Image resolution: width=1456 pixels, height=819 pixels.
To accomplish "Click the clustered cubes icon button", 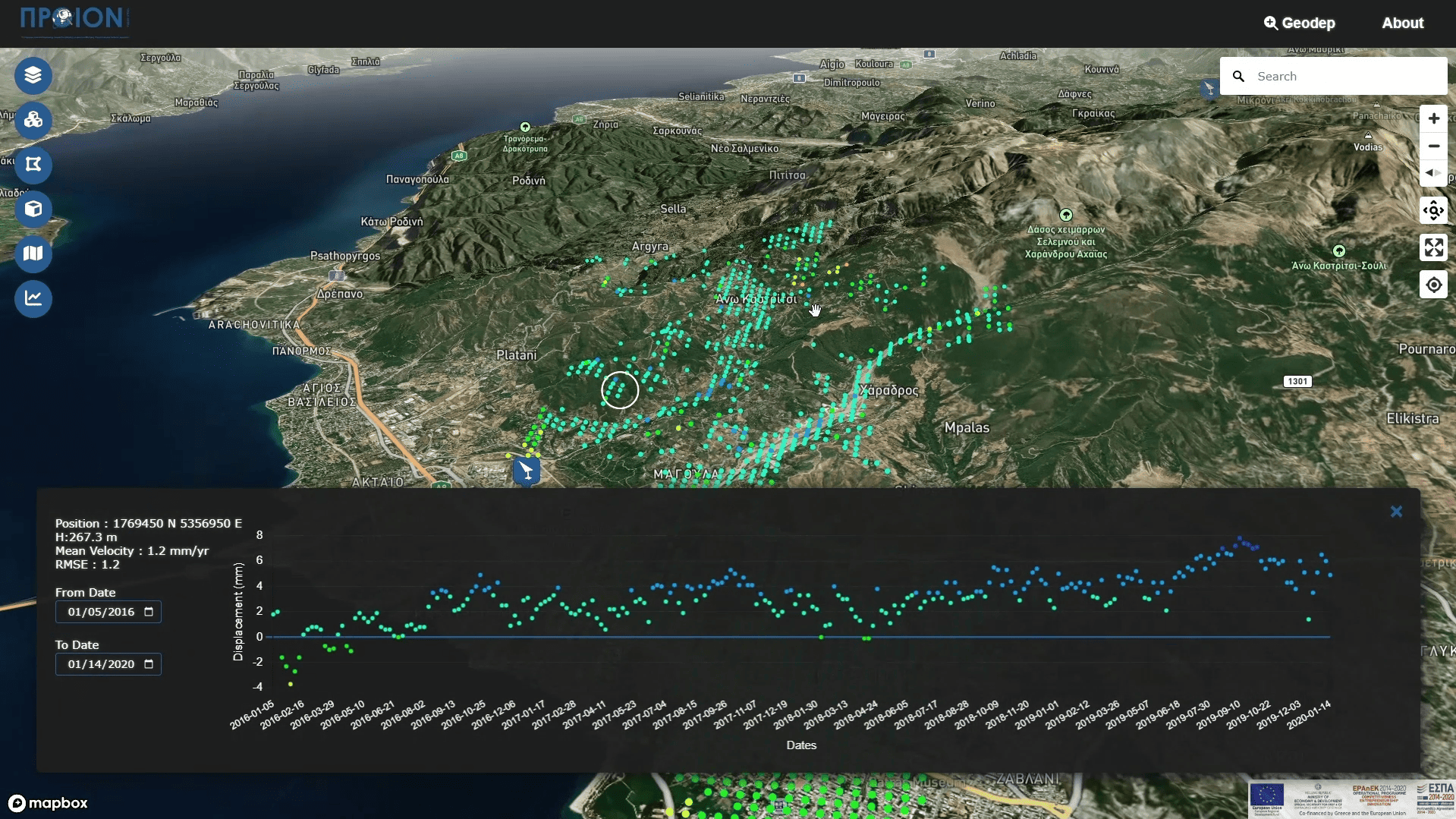I will click(33, 120).
